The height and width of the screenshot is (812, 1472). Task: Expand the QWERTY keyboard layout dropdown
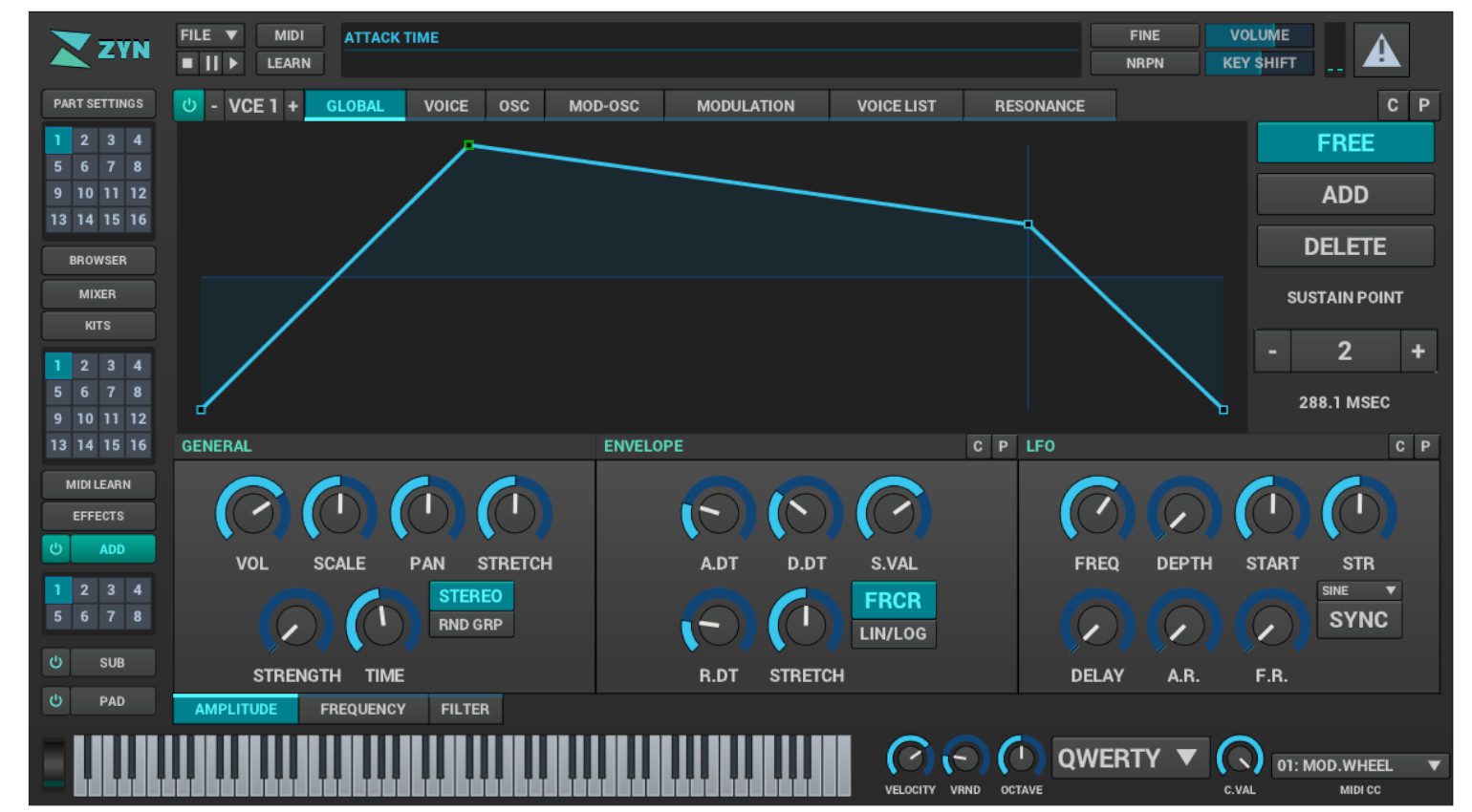[x=1129, y=759]
